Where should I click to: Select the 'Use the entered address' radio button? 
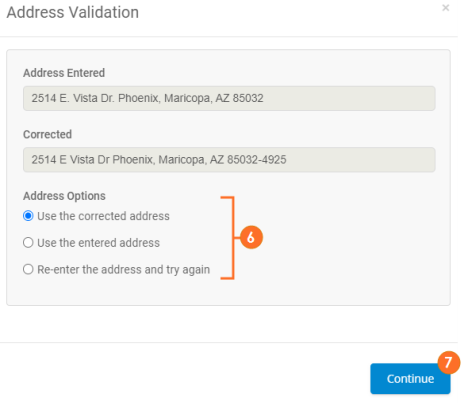[x=28, y=243]
